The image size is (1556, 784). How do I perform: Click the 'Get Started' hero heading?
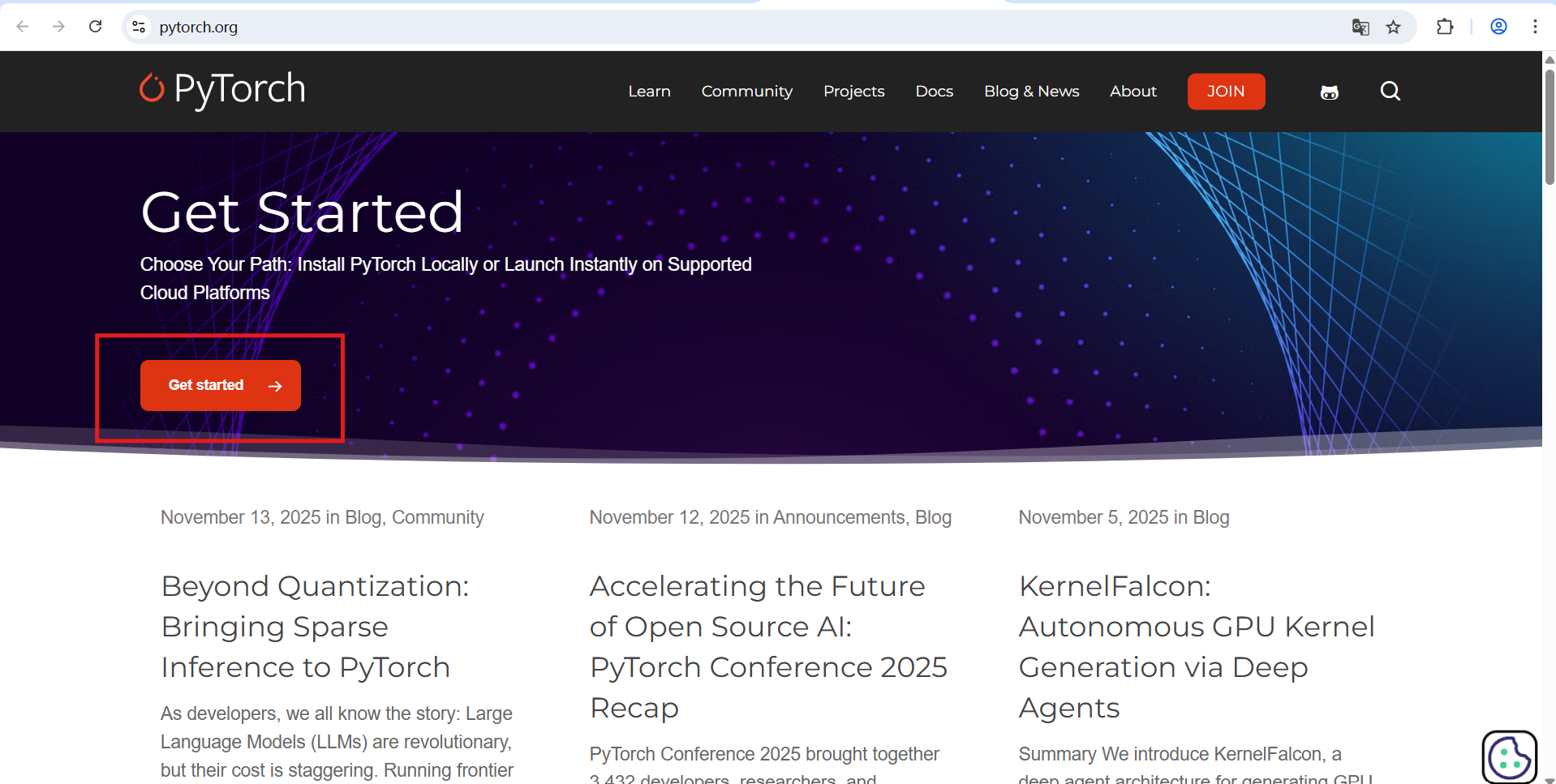[x=302, y=212]
